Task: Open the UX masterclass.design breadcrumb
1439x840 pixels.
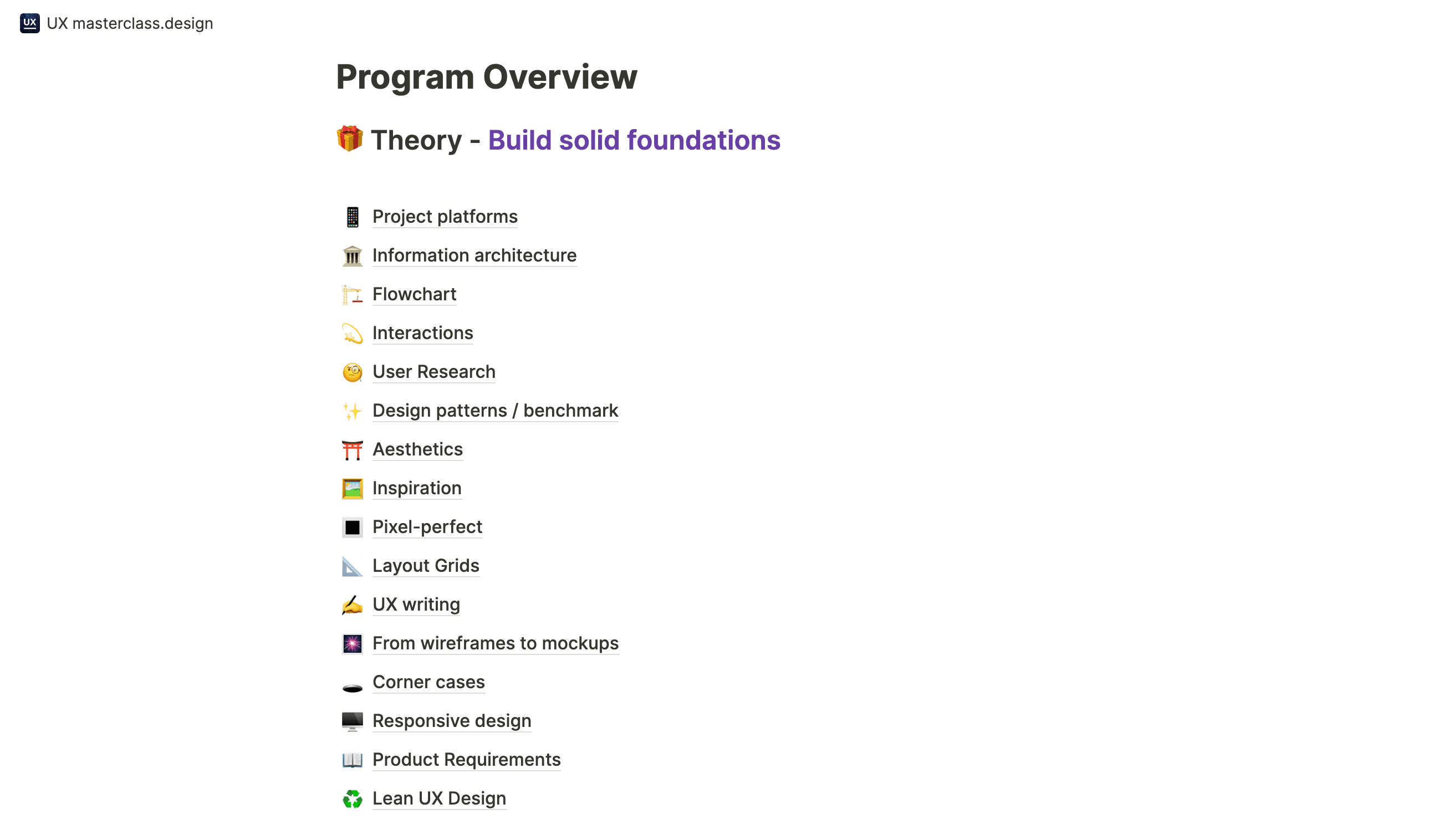Action: point(130,23)
